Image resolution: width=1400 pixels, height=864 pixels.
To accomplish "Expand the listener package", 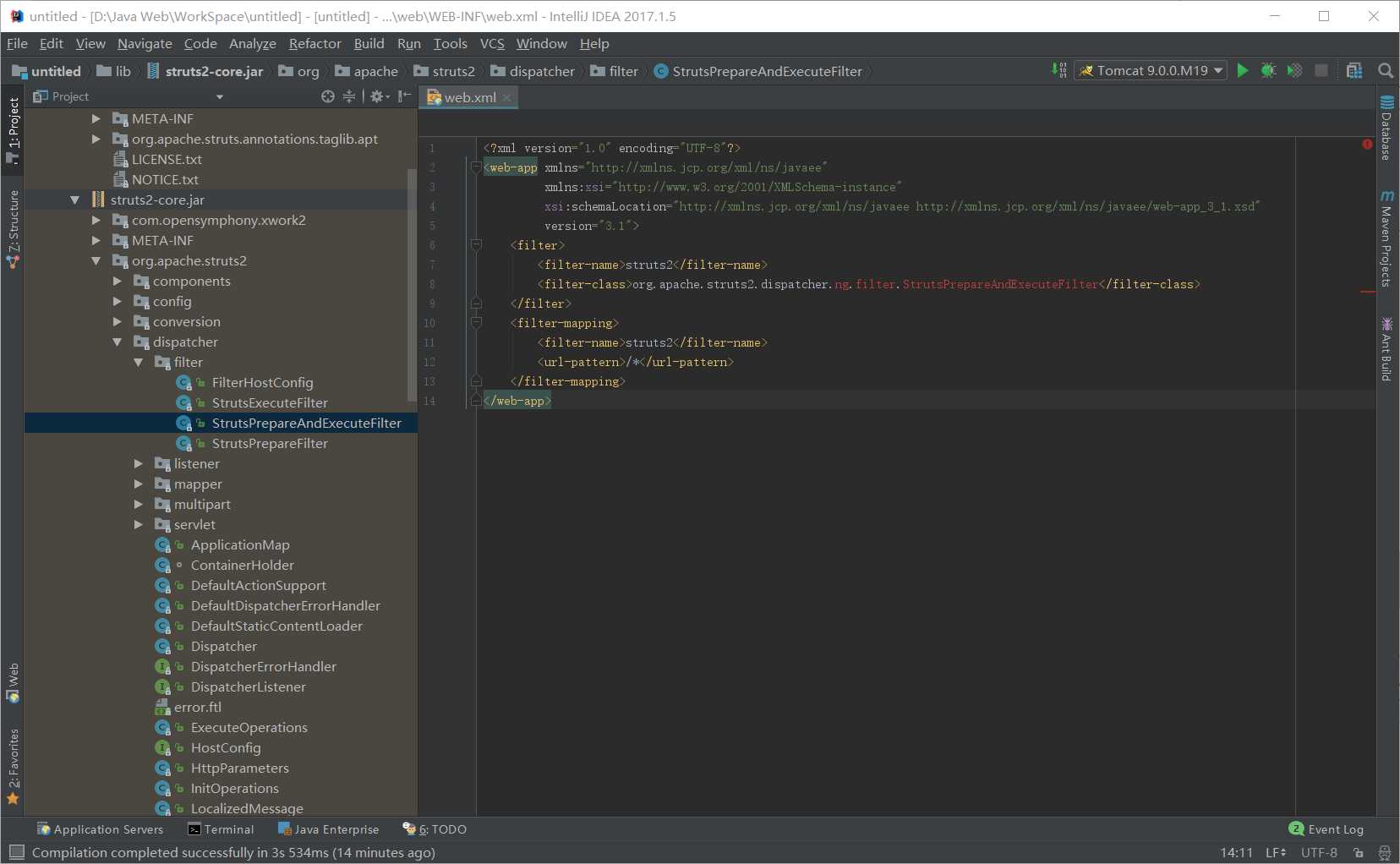I will [139, 464].
